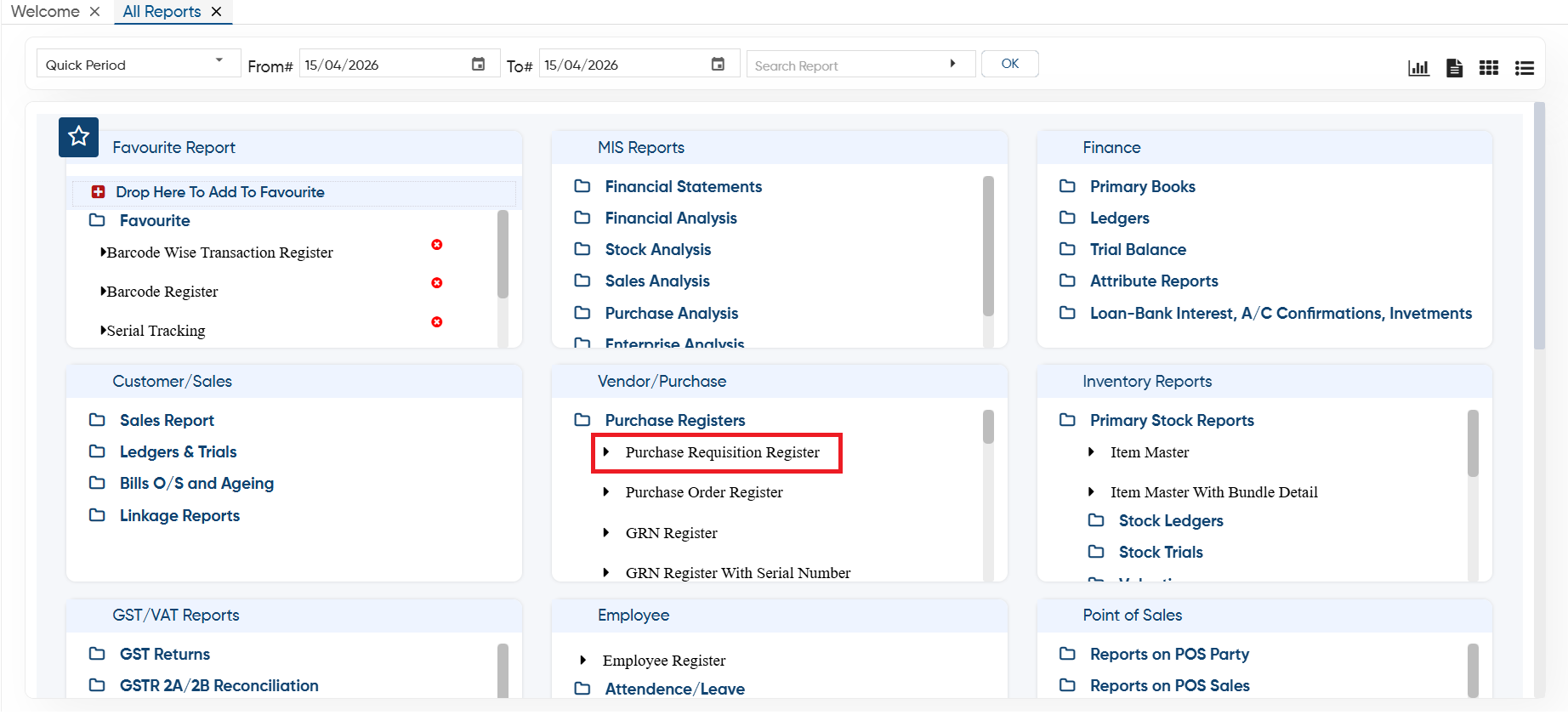Click the Reports on POS Party folder icon
Image resolution: width=1568 pixels, height=715 pixels.
(1067, 654)
